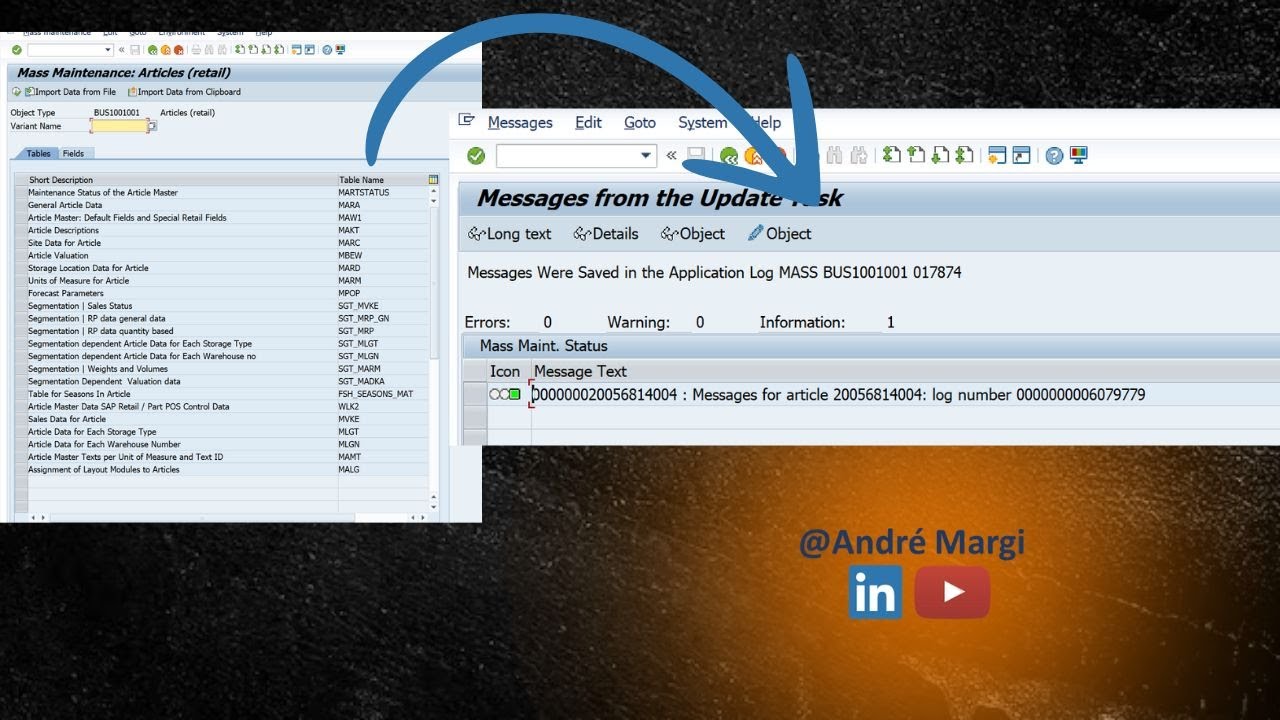Click the Message Text column header

pos(580,371)
